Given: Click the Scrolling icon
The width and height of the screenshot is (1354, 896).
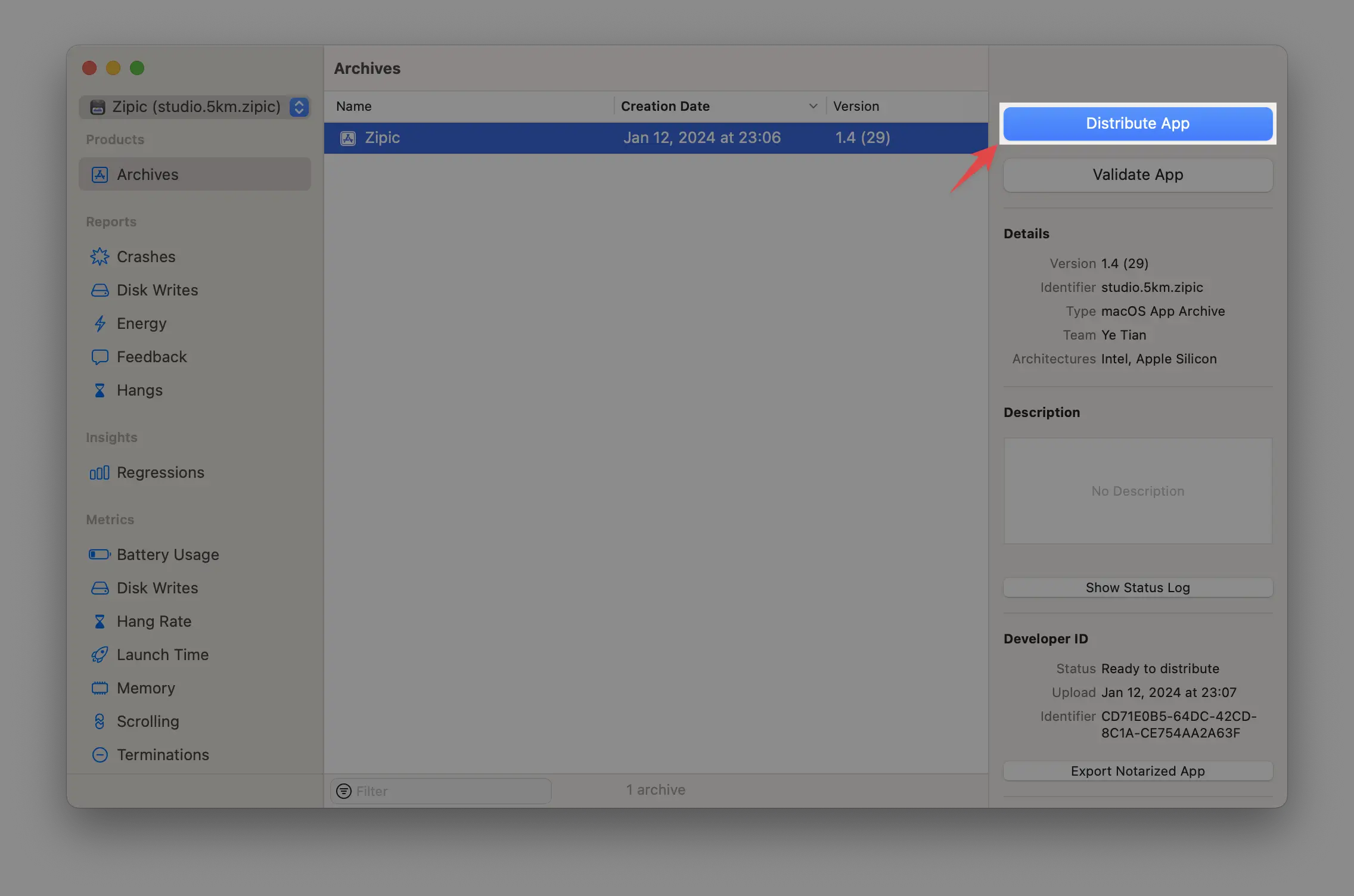Looking at the screenshot, I should pyautogui.click(x=100, y=721).
